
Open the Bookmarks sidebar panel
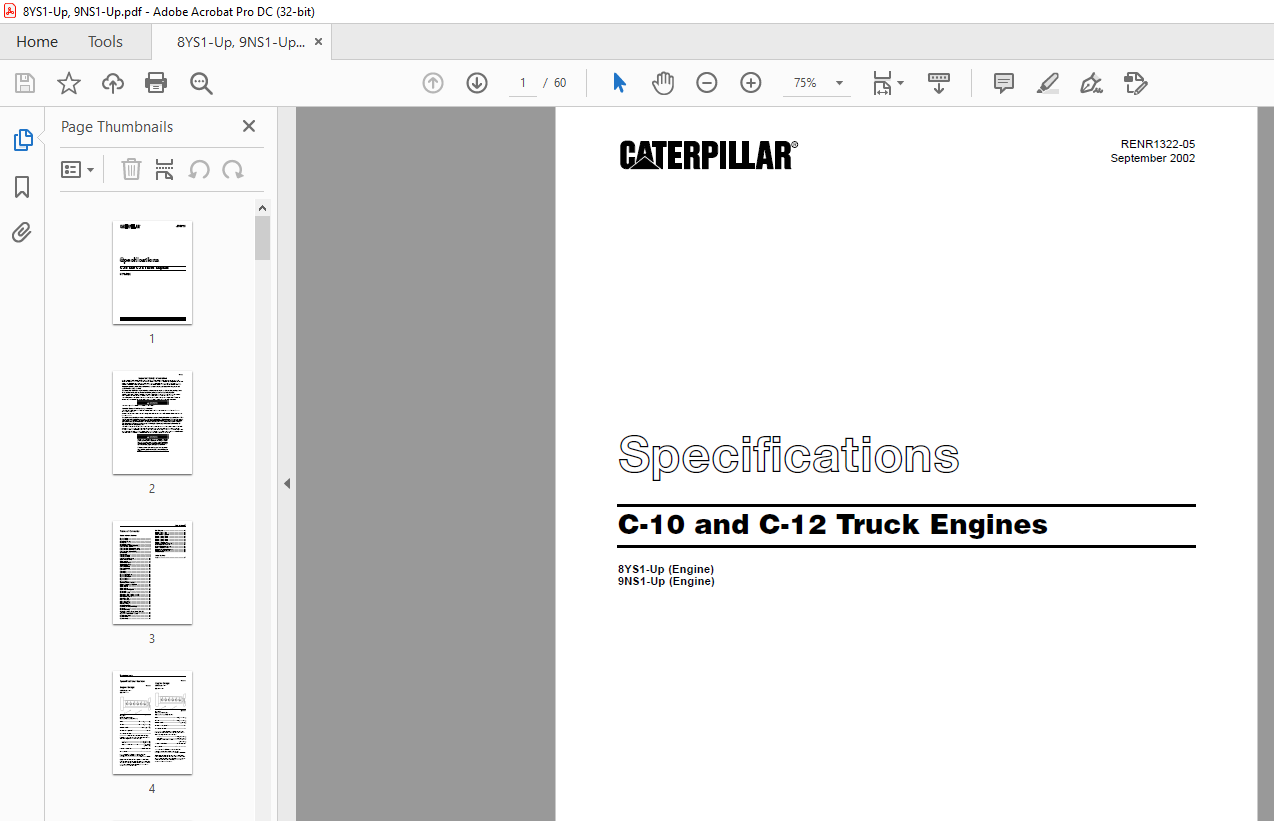tap(22, 187)
